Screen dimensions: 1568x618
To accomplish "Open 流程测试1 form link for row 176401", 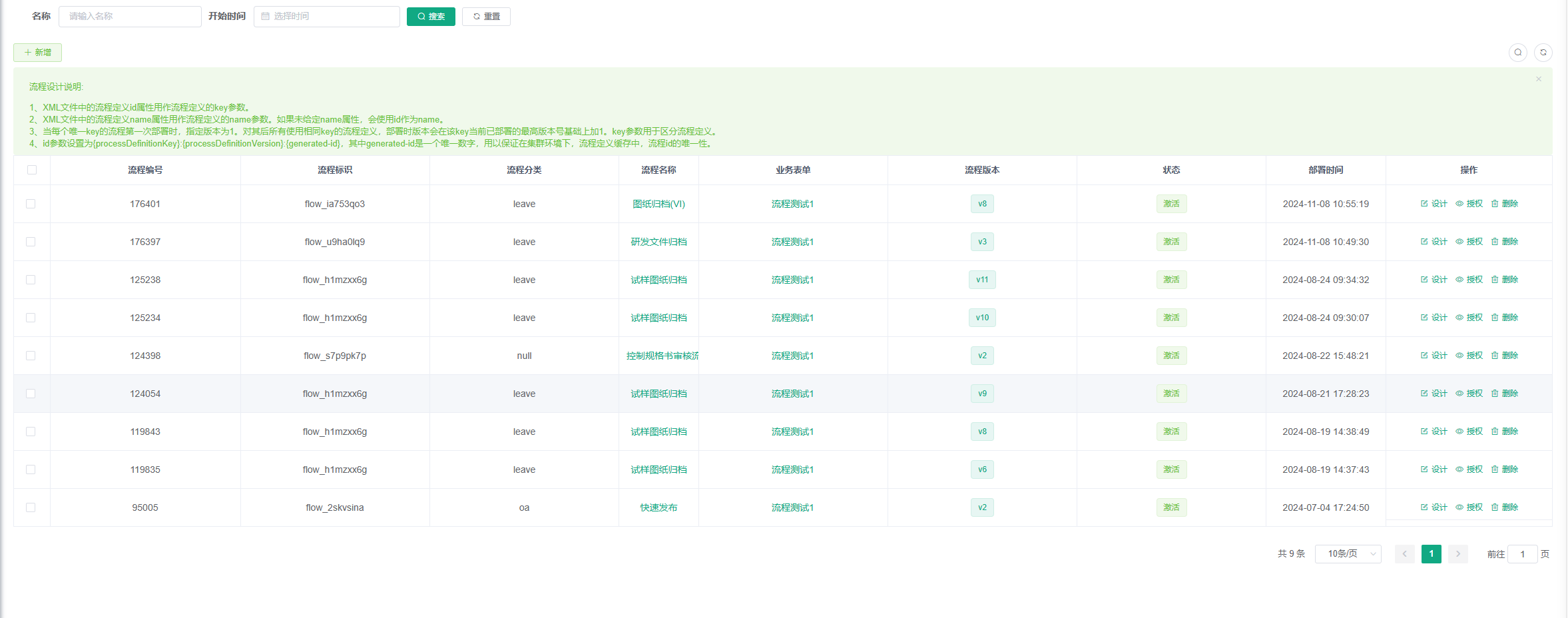I will point(792,204).
